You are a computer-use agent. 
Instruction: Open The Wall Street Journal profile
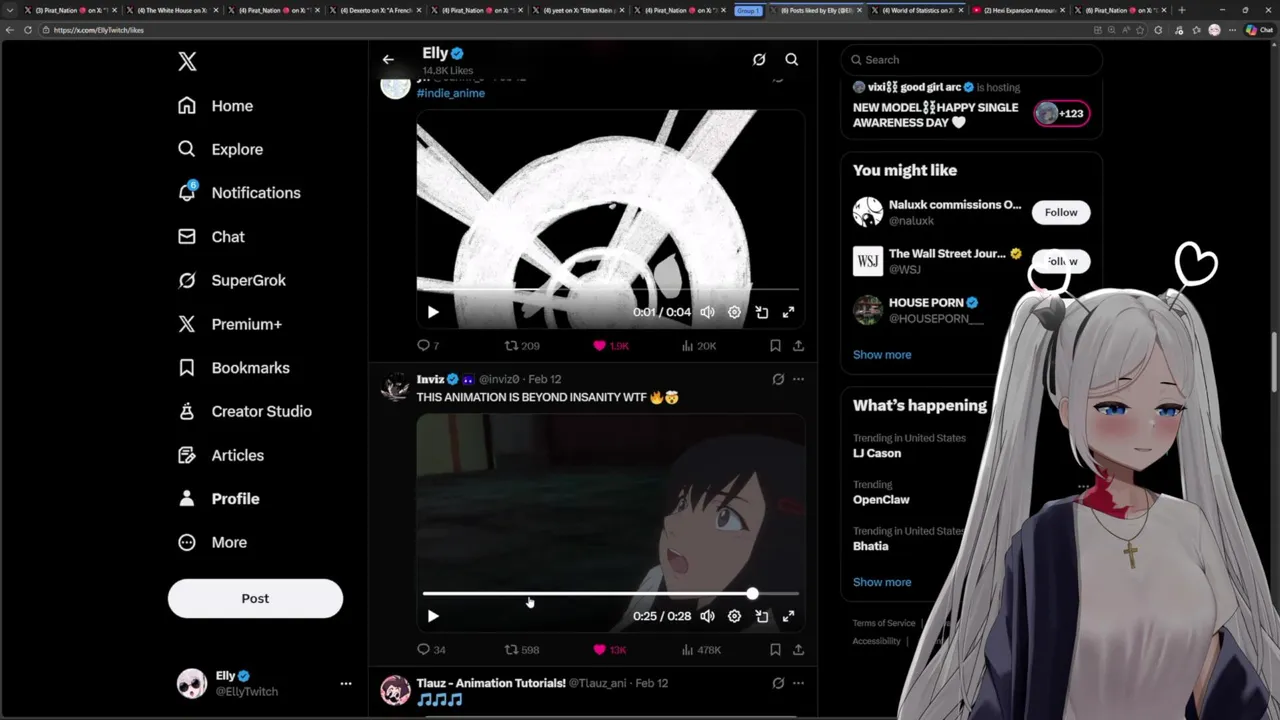(946, 254)
